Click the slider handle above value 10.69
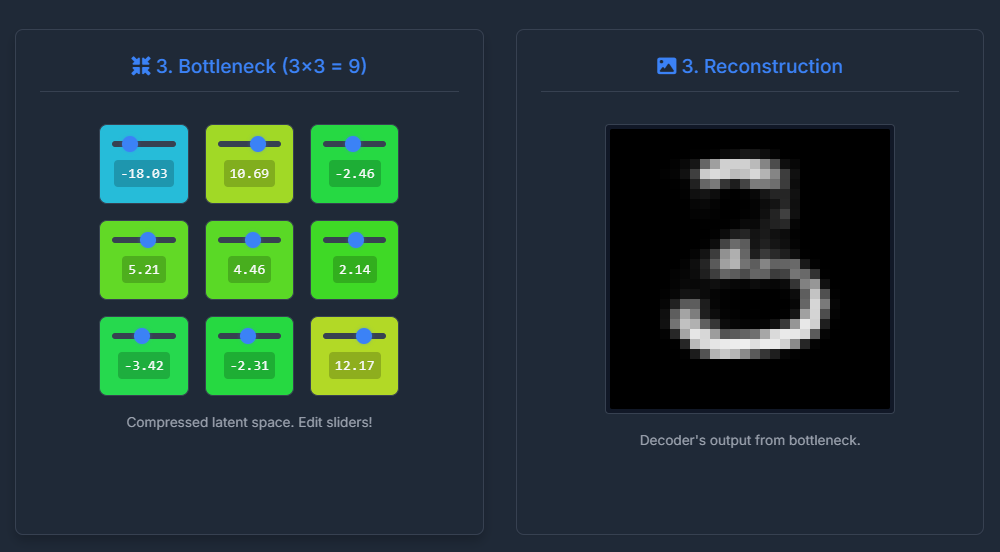 click(258, 144)
